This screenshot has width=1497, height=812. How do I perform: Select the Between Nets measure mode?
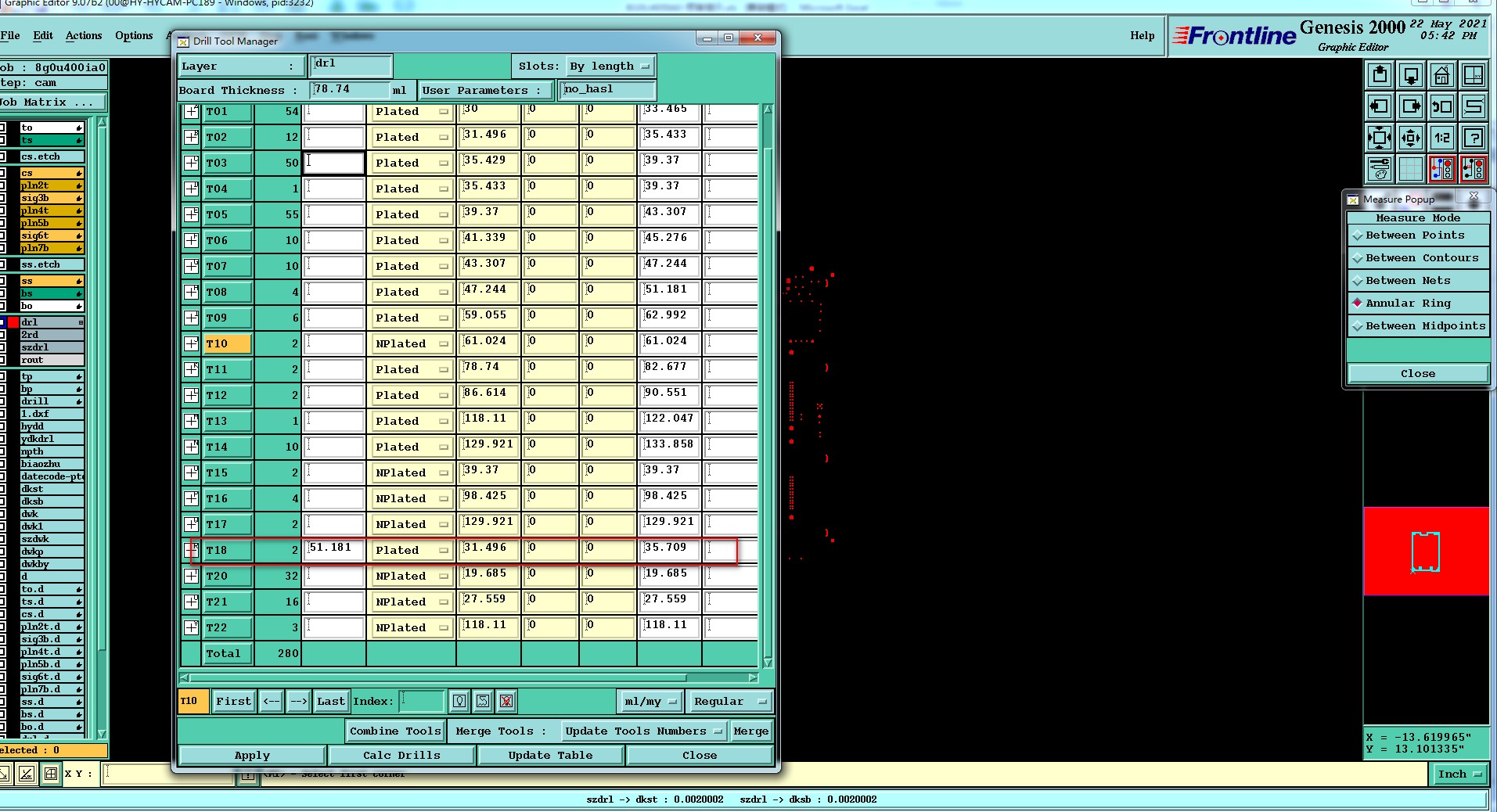click(x=1418, y=281)
